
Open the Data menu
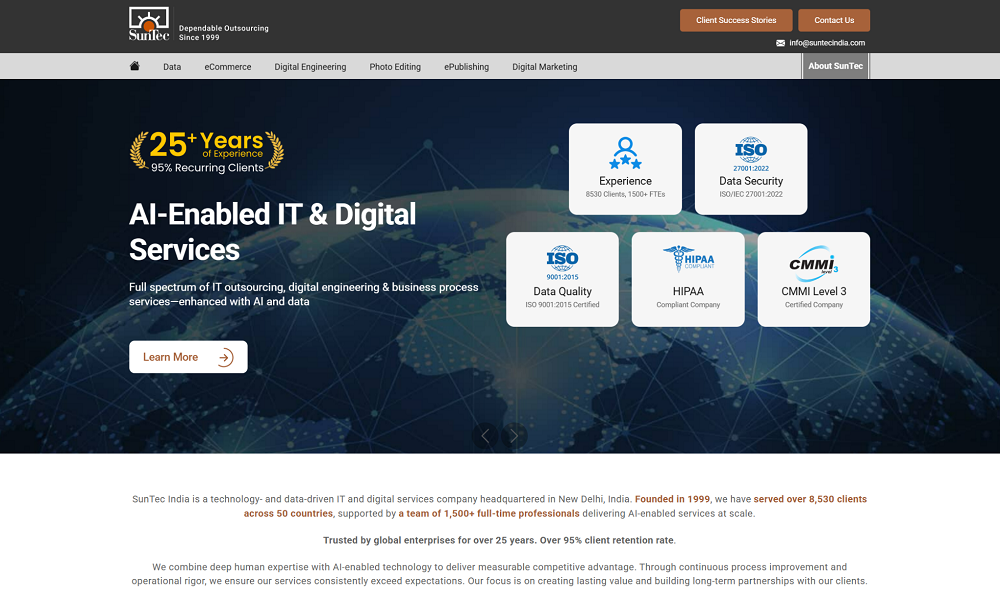pyautogui.click(x=172, y=67)
